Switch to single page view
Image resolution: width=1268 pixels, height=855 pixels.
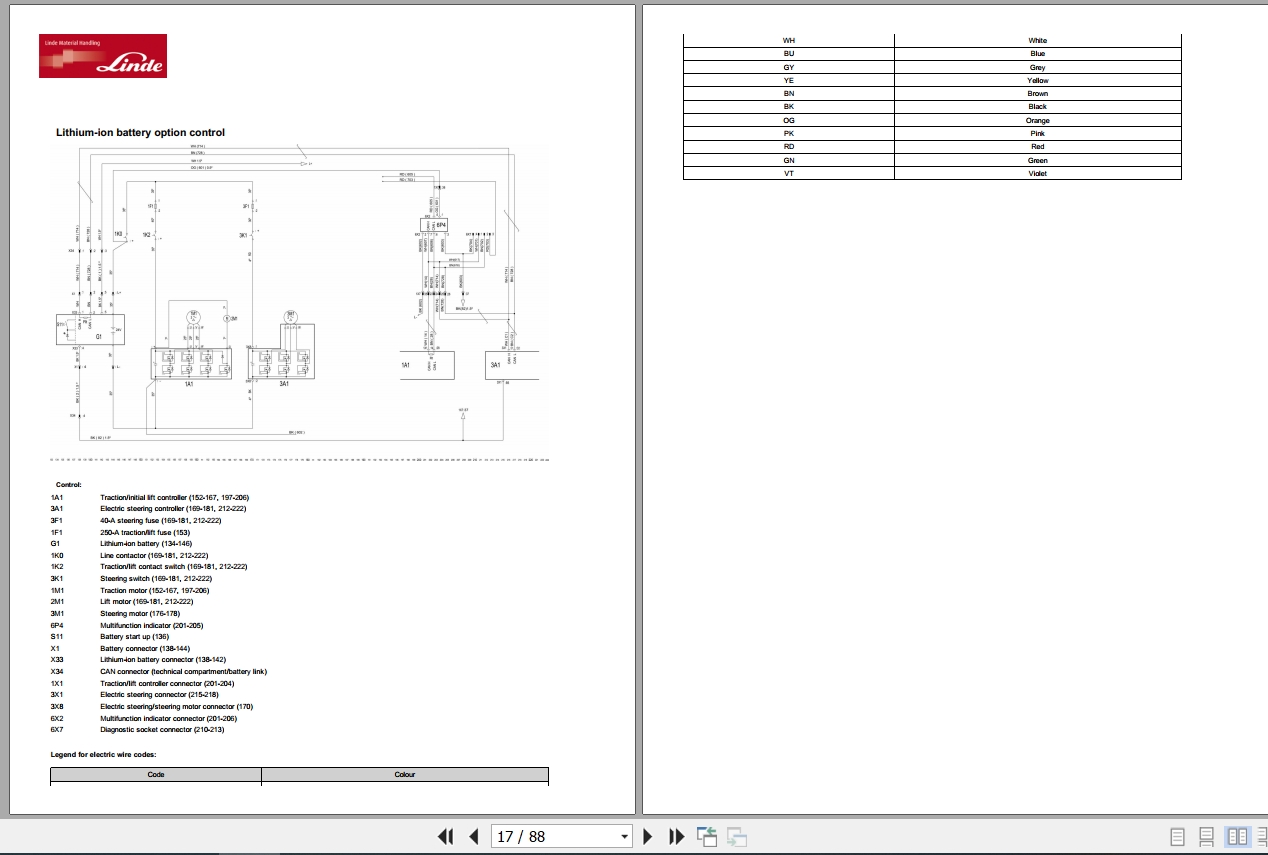pyautogui.click(x=1178, y=836)
